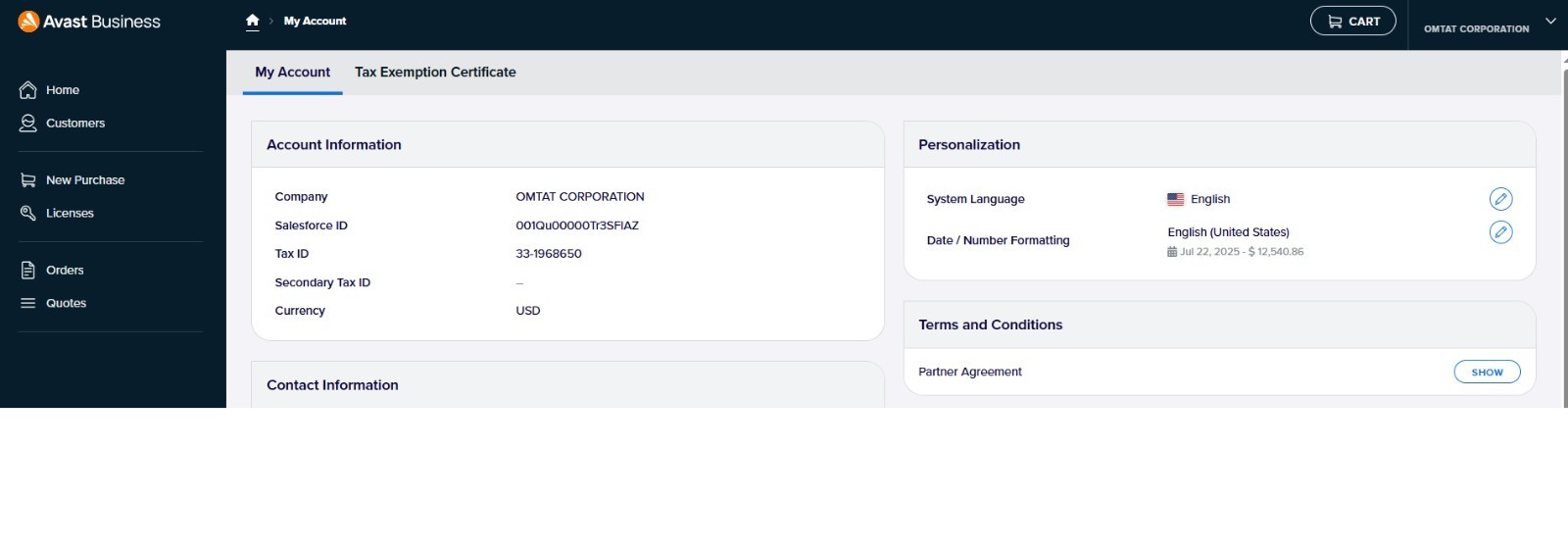The image size is (1568, 550).
Task: Click the Date / Number Formatting label
Action: pos(998,240)
